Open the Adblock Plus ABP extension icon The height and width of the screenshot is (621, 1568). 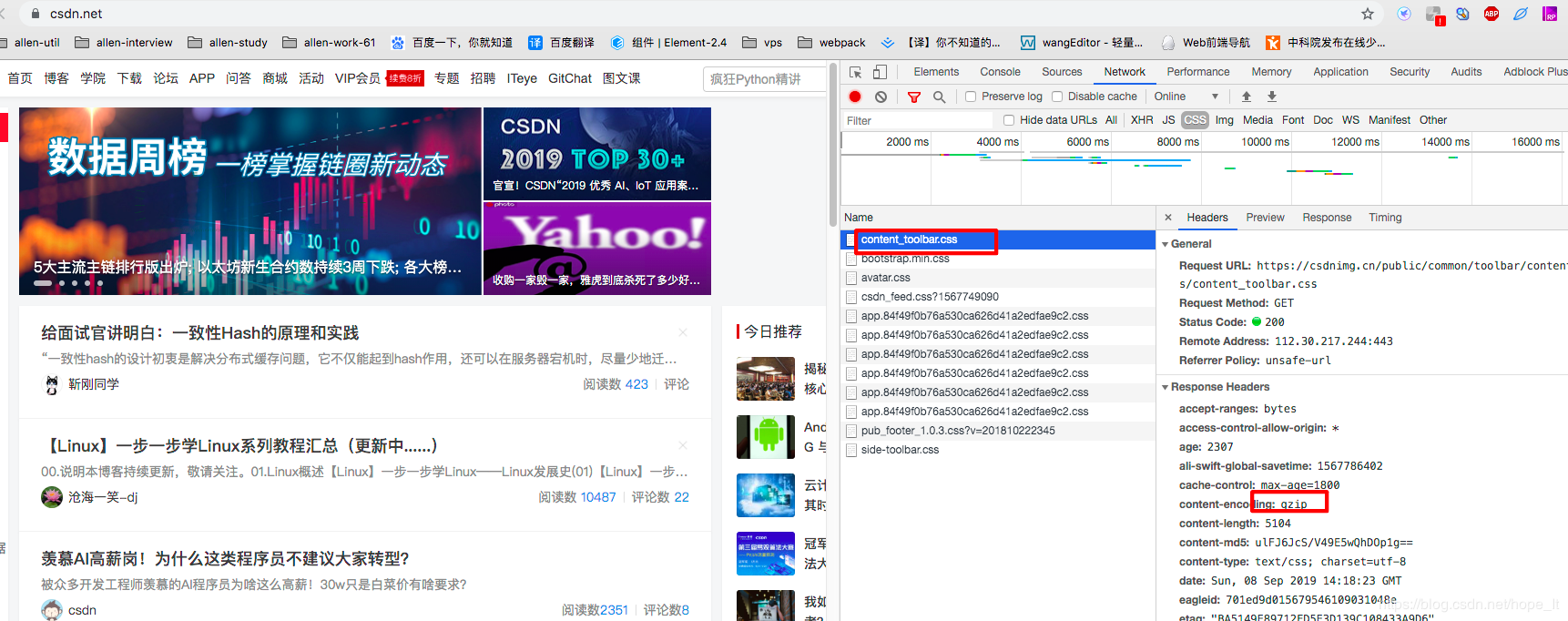(1492, 14)
